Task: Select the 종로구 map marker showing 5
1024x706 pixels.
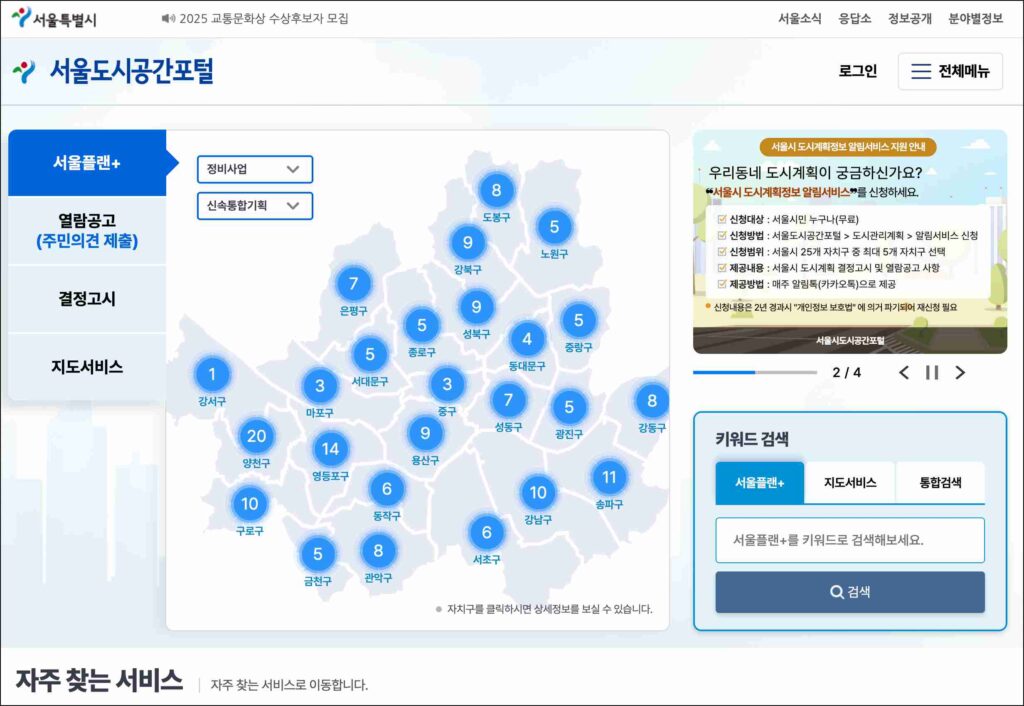Action: tap(422, 325)
